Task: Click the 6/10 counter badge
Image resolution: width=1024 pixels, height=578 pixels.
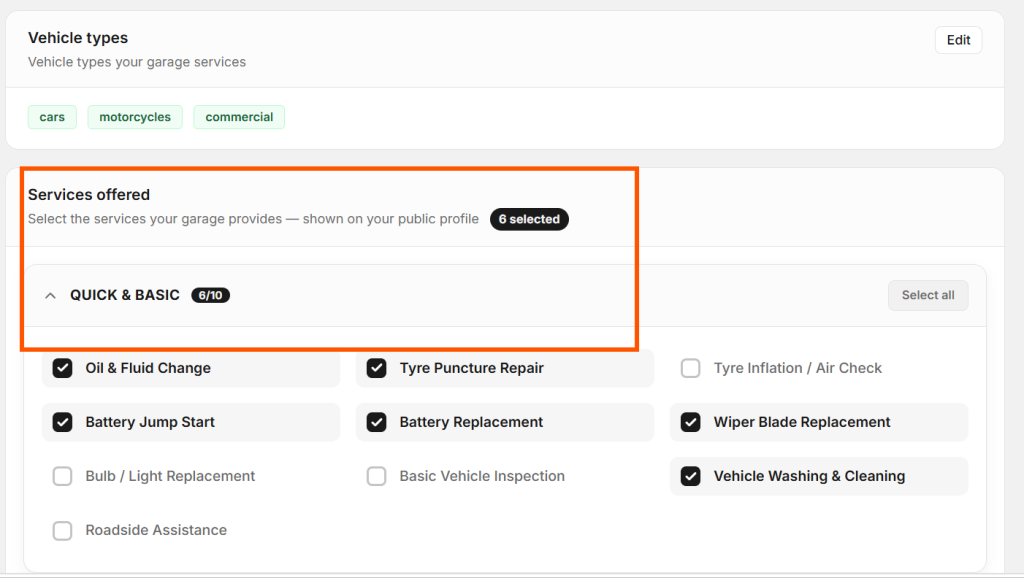Action: coord(210,295)
